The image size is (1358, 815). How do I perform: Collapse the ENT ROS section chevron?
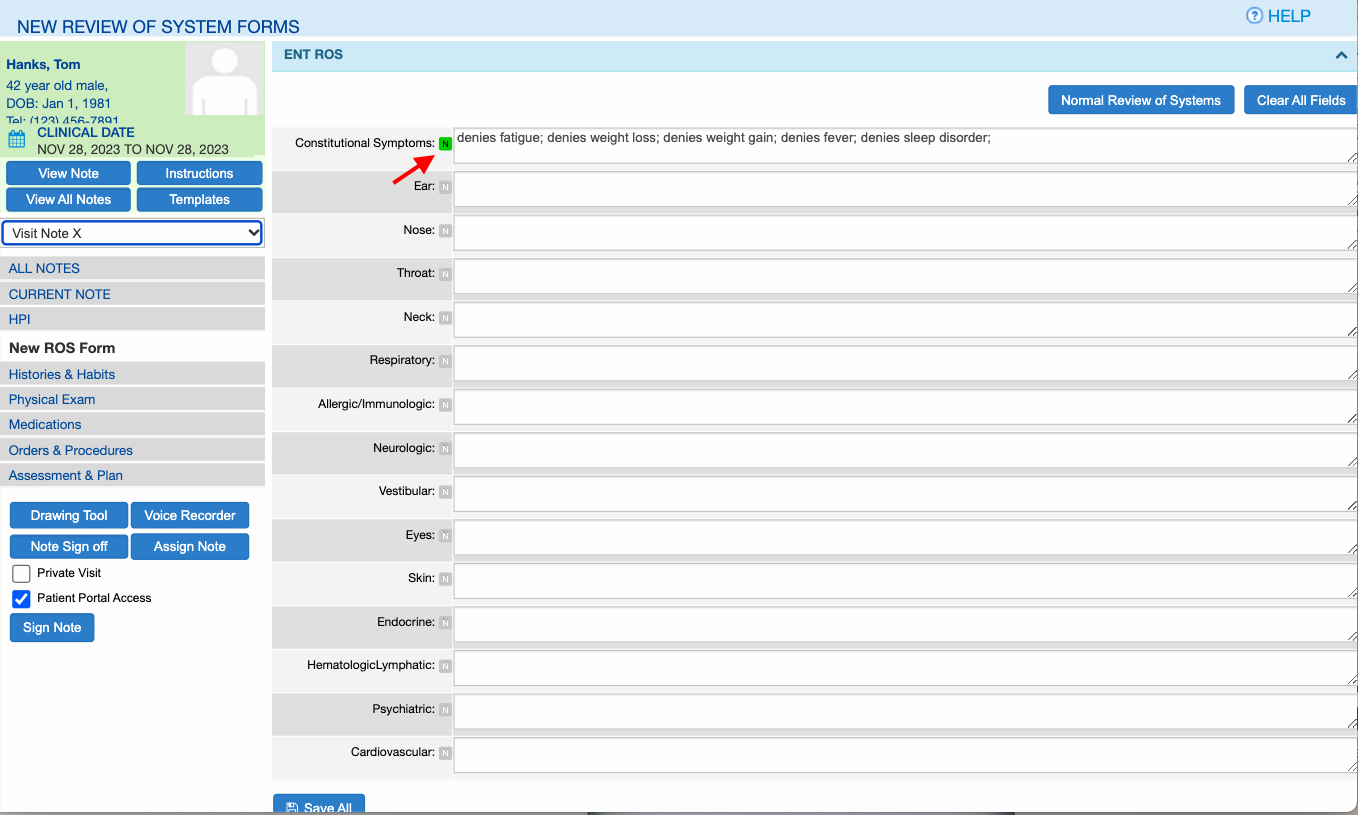(1341, 56)
